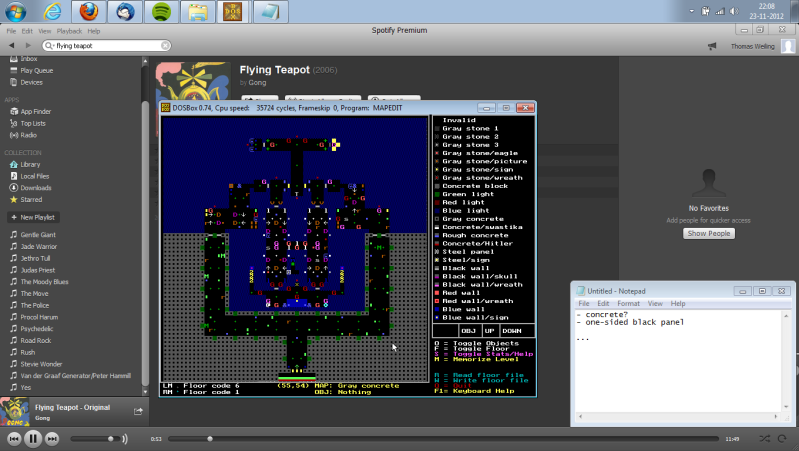Open App Finder in the sidebar

coord(36,111)
